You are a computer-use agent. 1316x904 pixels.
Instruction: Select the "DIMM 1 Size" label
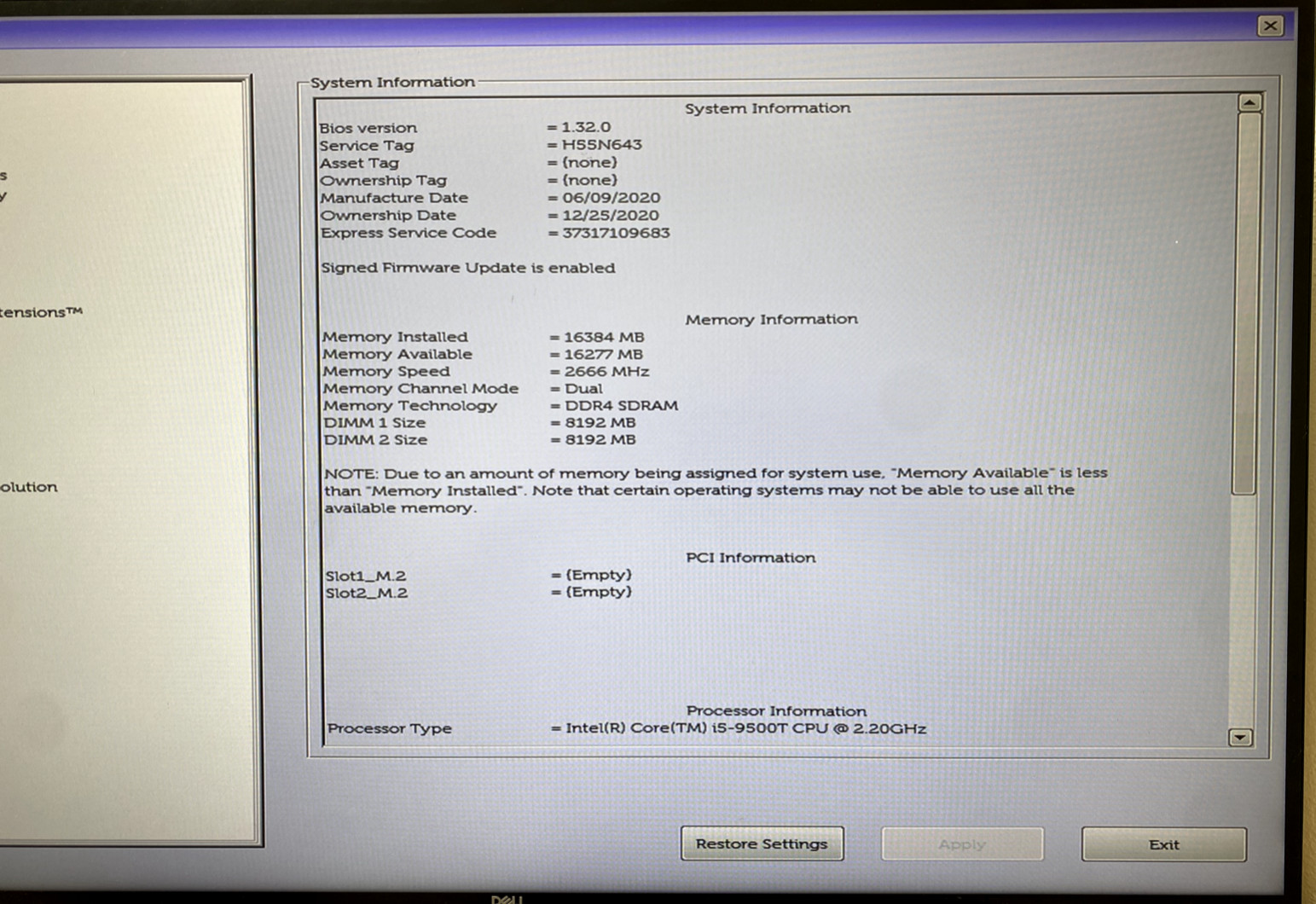click(374, 423)
